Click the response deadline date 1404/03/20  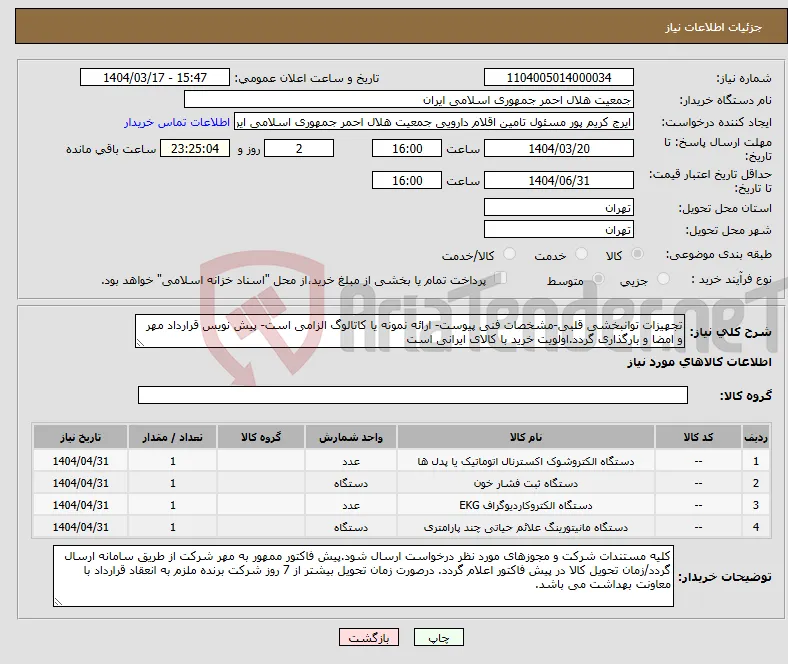[558, 148]
